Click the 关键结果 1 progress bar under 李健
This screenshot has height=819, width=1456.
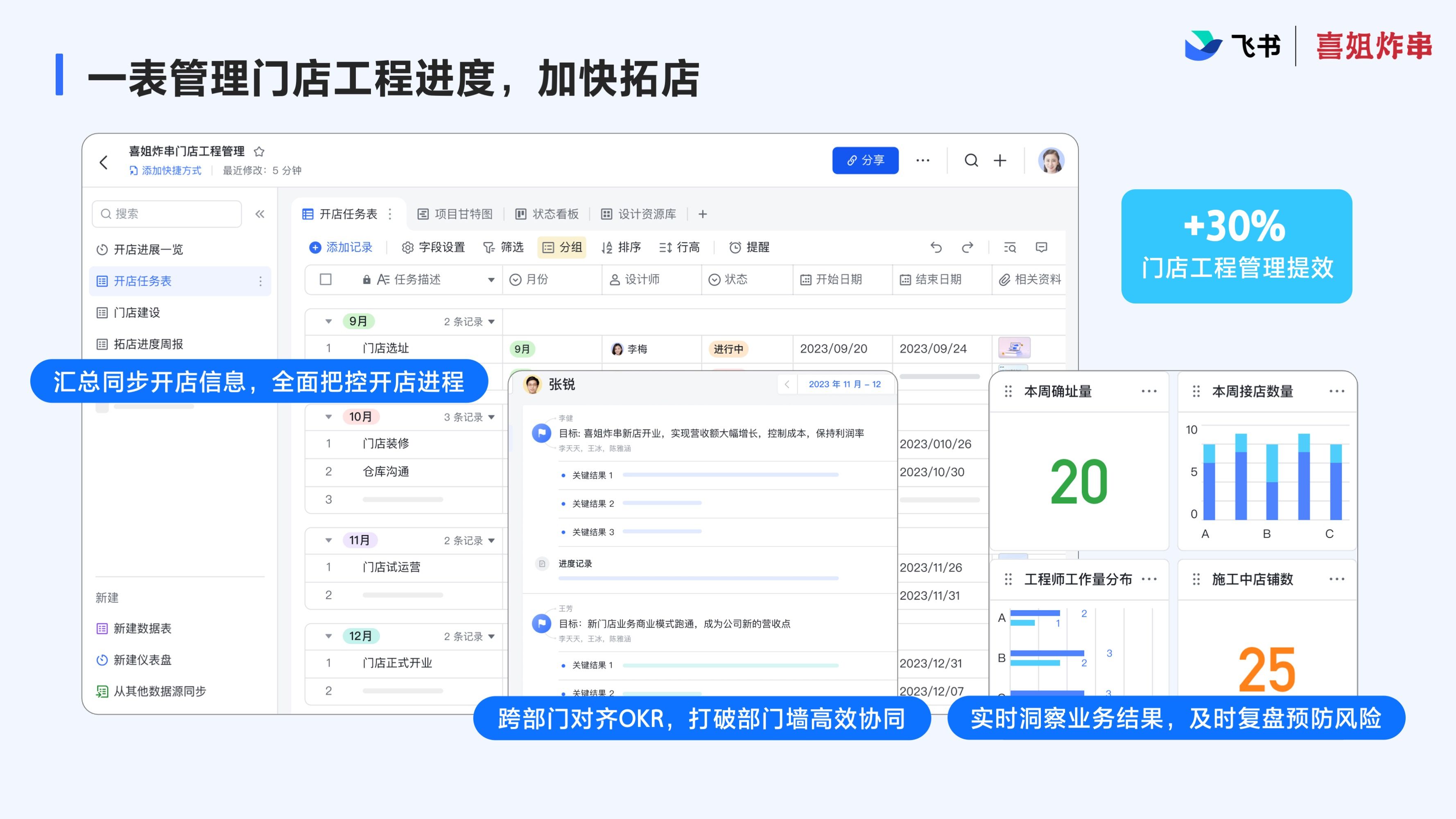click(730, 475)
